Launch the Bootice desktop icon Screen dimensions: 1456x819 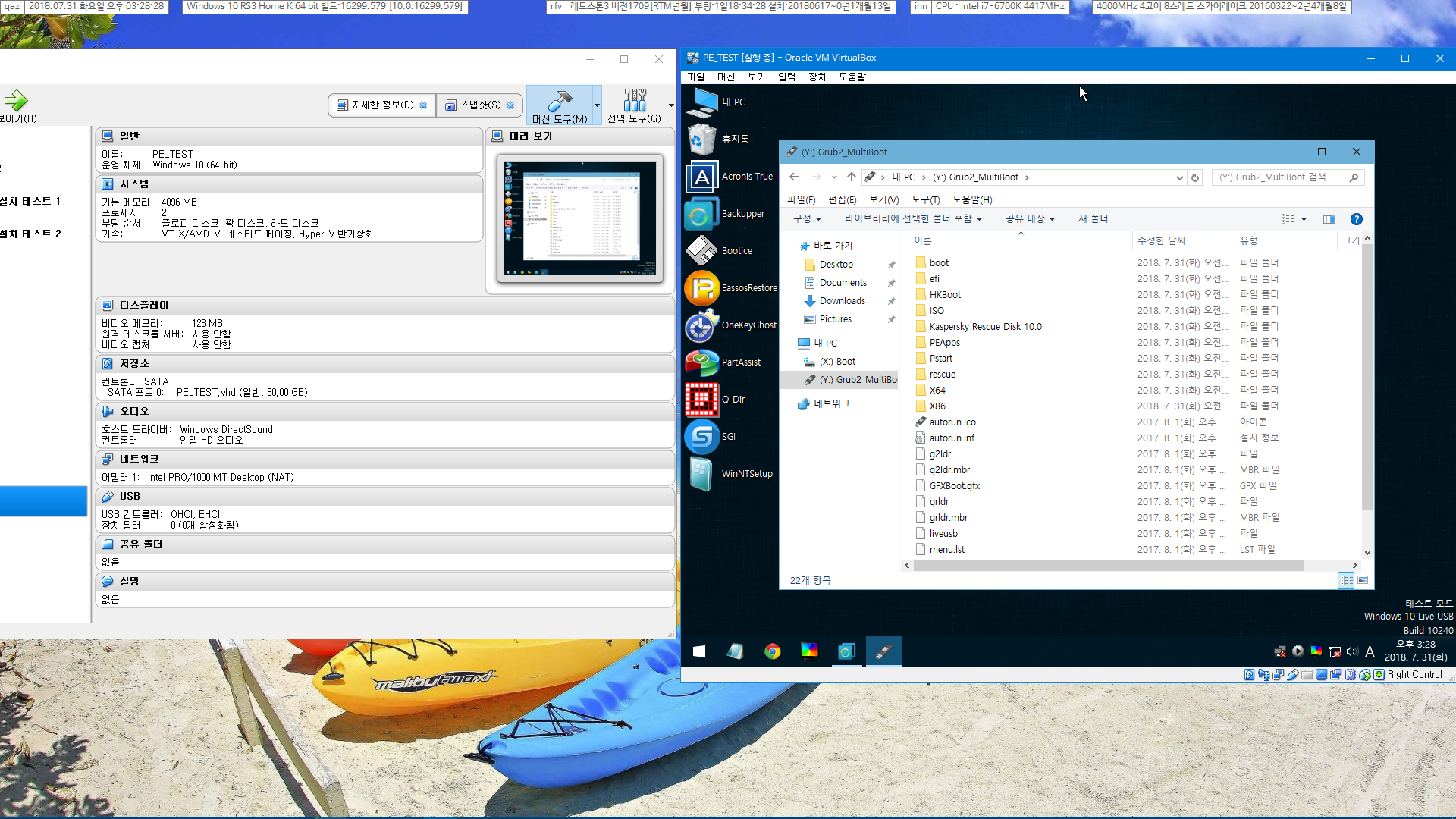[x=702, y=251]
